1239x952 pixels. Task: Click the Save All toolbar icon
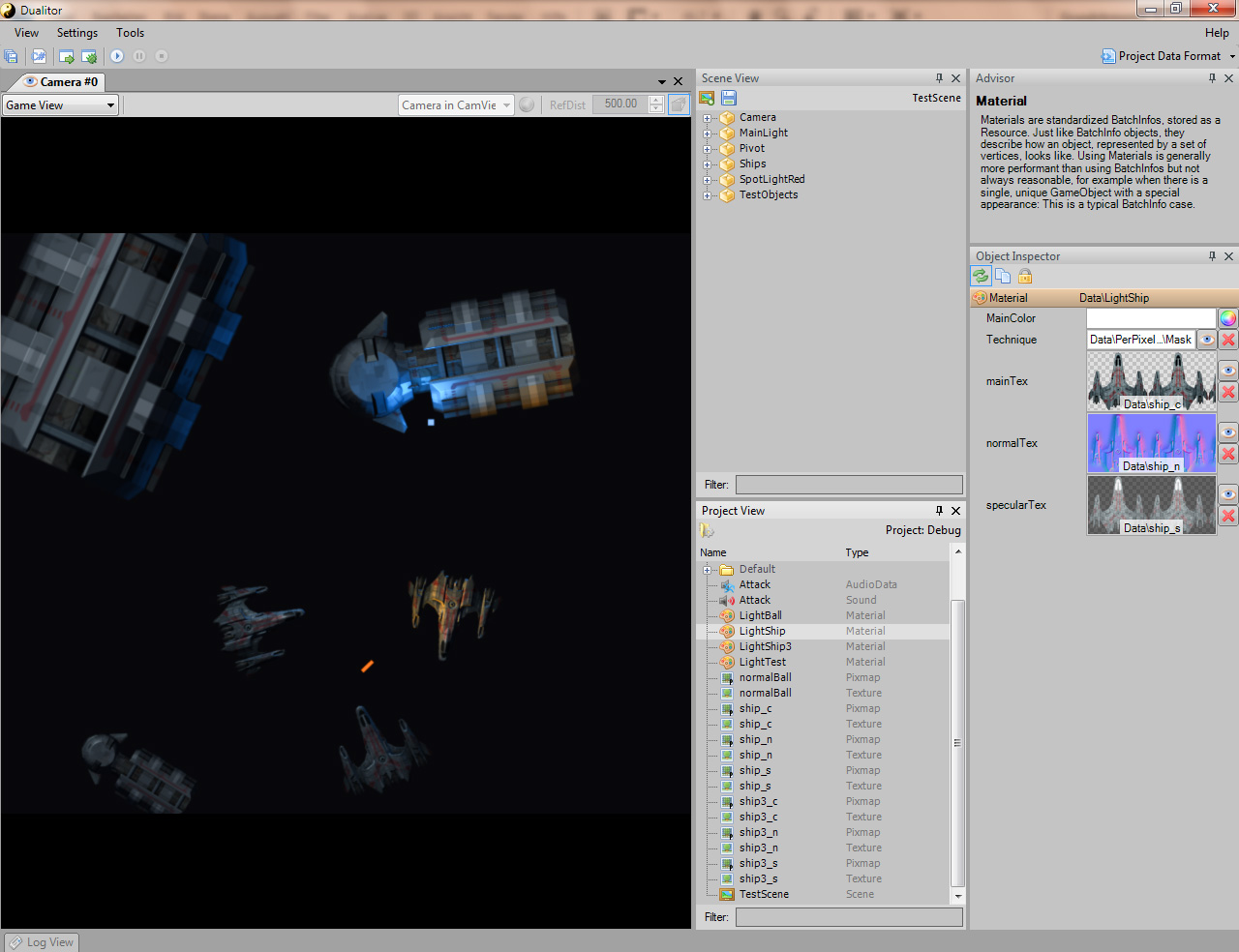tap(12, 56)
